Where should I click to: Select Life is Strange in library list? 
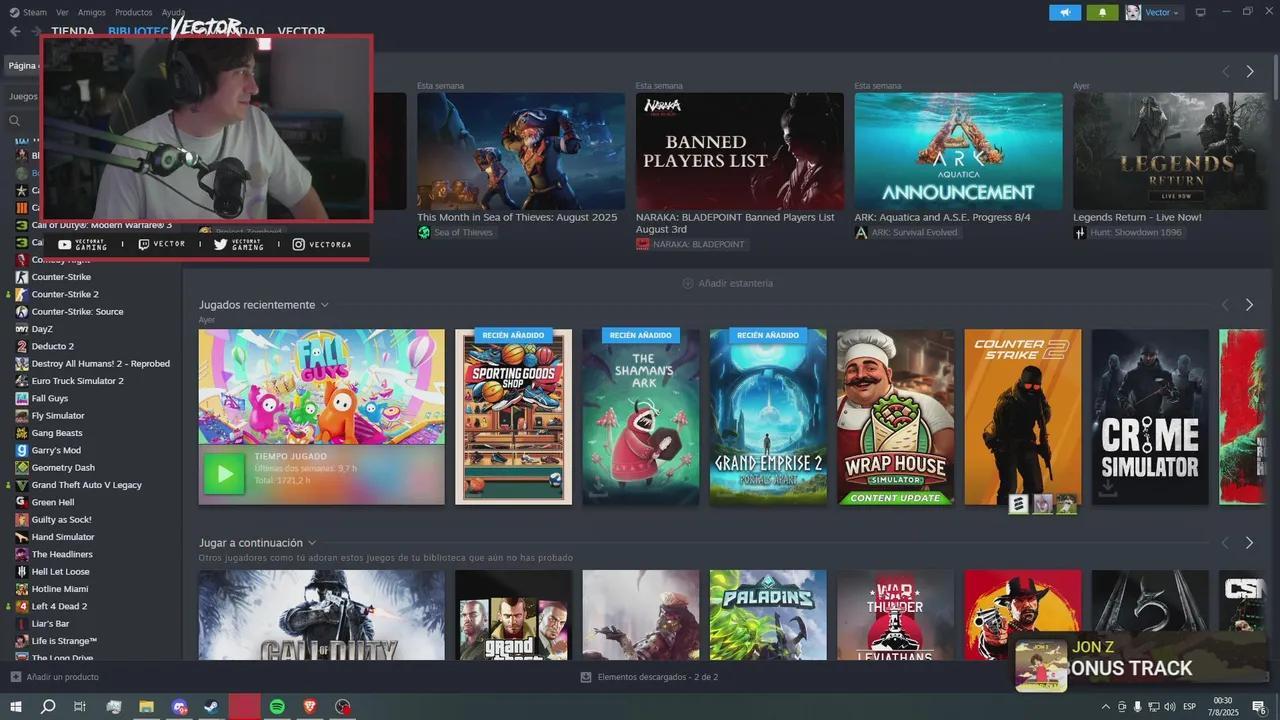click(x=64, y=641)
